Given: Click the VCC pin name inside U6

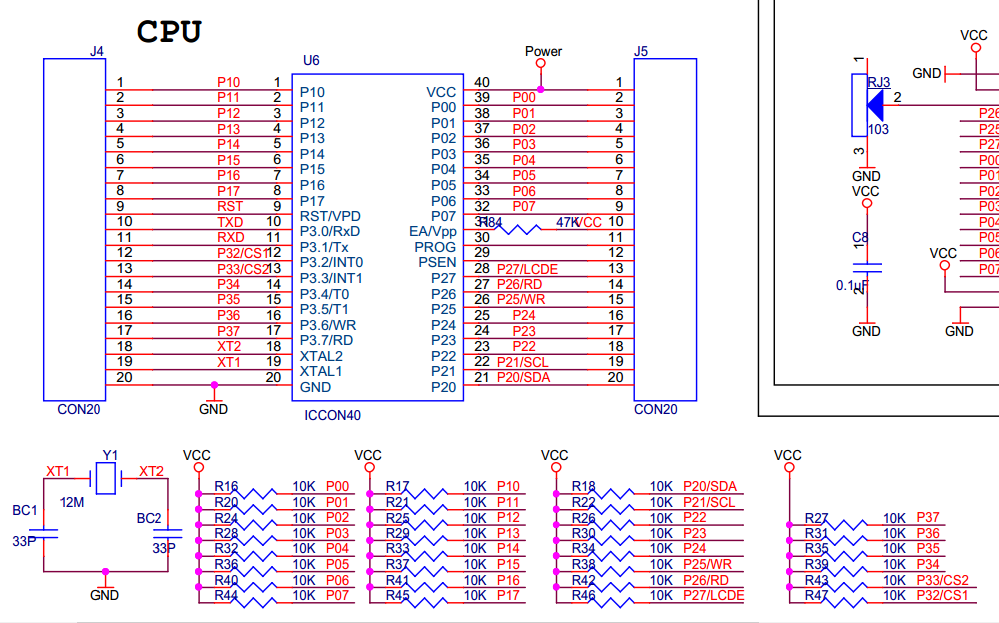Looking at the screenshot, I should point(441,92).
